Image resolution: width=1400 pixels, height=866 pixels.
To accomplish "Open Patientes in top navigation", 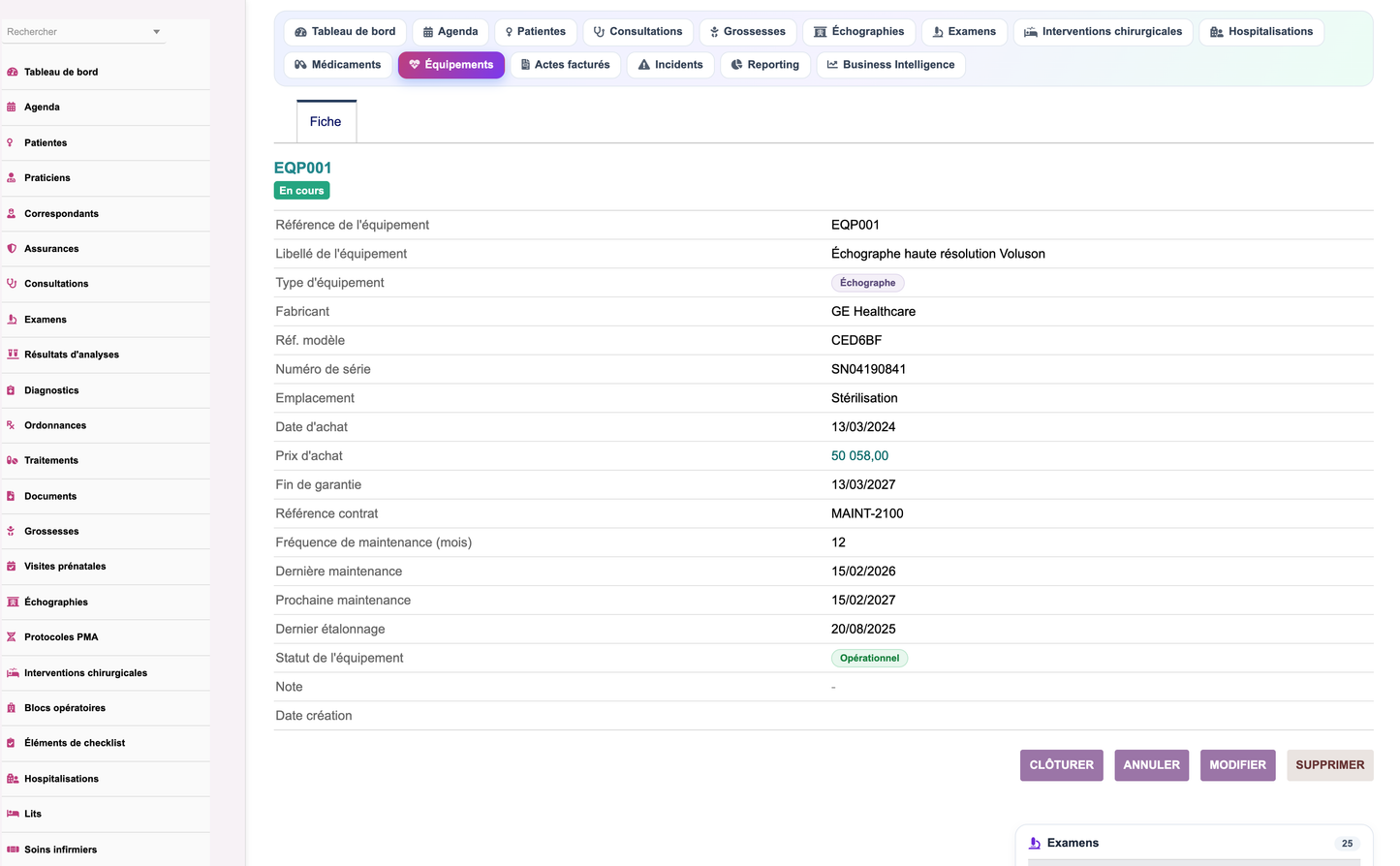I will (x=536, y=32).
